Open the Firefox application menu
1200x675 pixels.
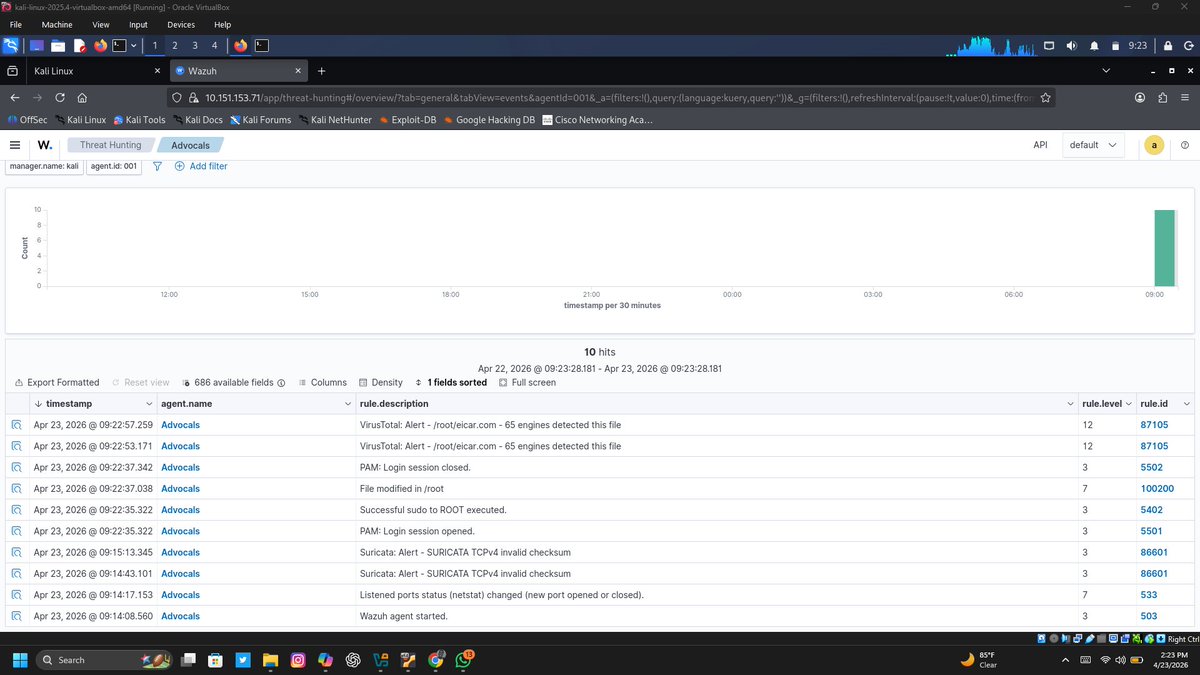click(x=1185, y=98)
